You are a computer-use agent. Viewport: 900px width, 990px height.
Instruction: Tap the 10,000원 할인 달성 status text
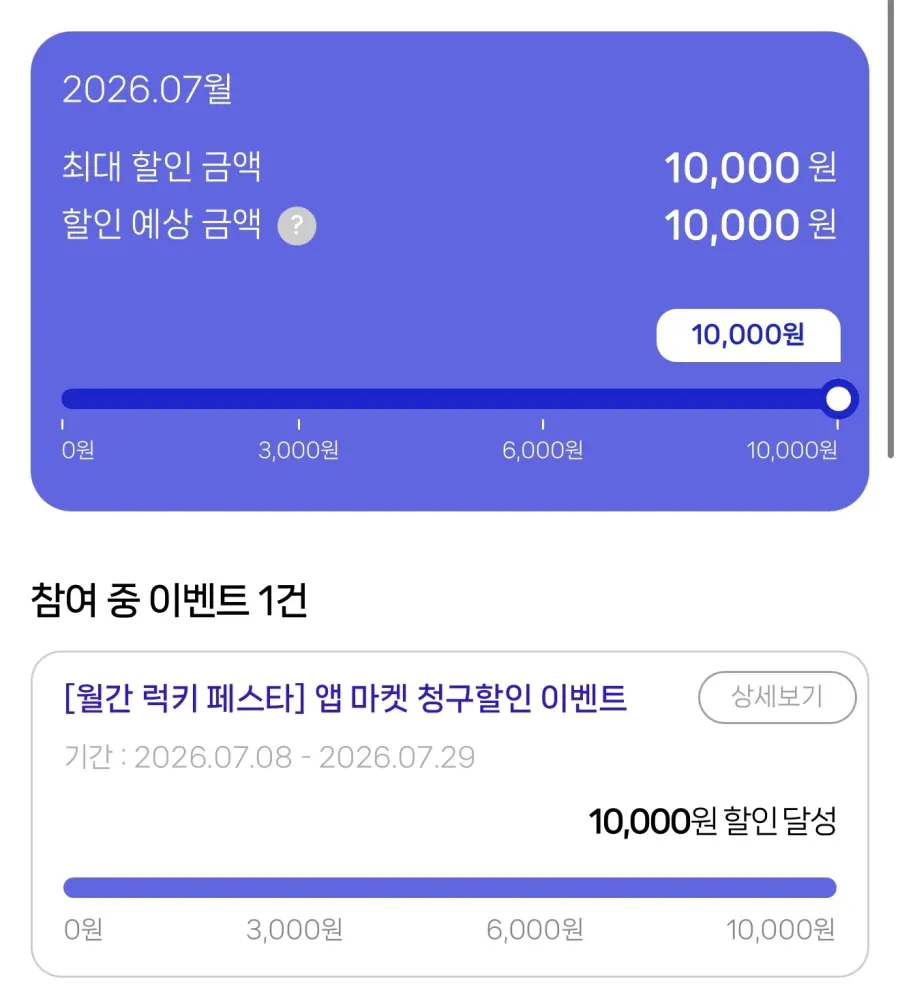pyautogui.click(x=712, y=821)
